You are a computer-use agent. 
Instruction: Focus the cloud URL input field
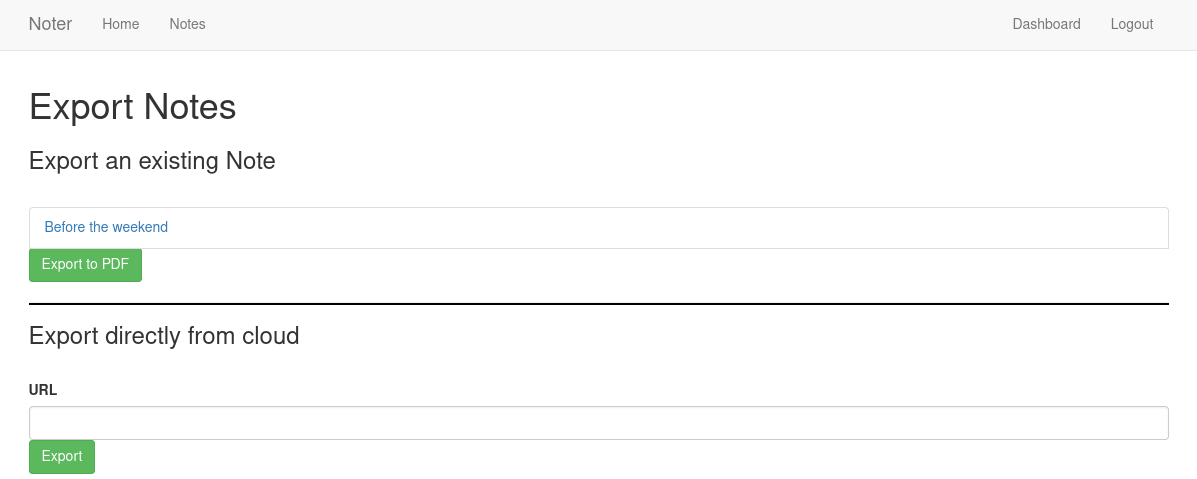click(x=598, y=423)
